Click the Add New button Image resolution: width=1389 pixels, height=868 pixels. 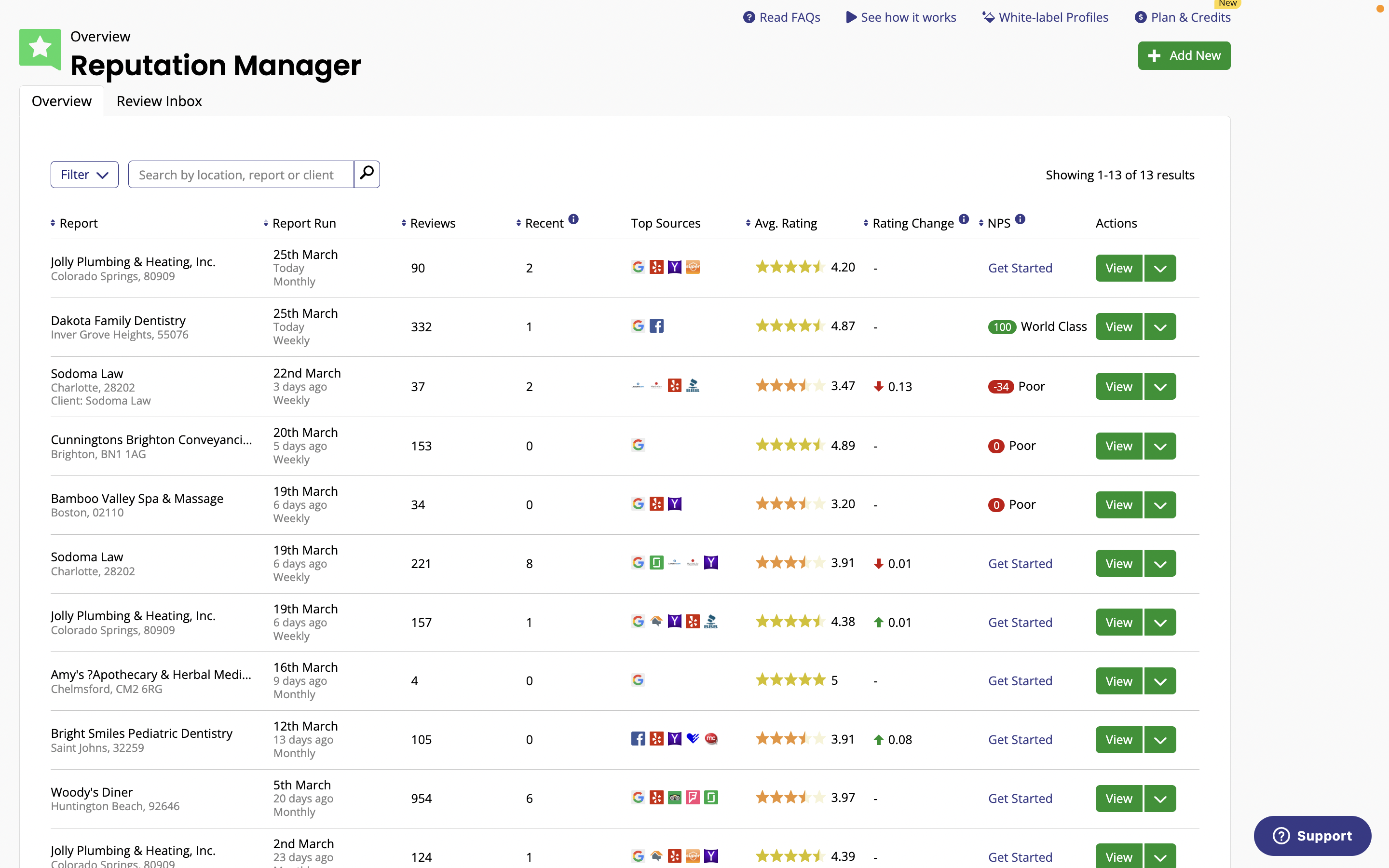click(1184, 55)
